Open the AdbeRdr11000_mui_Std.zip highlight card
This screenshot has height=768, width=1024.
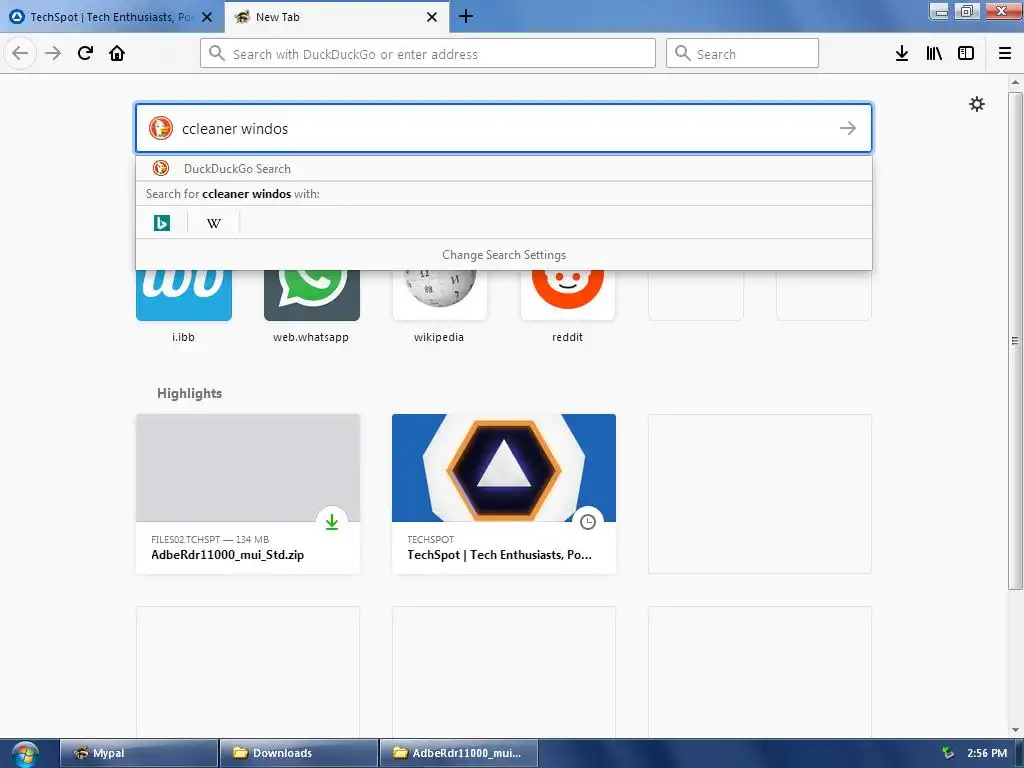(248, 494)
